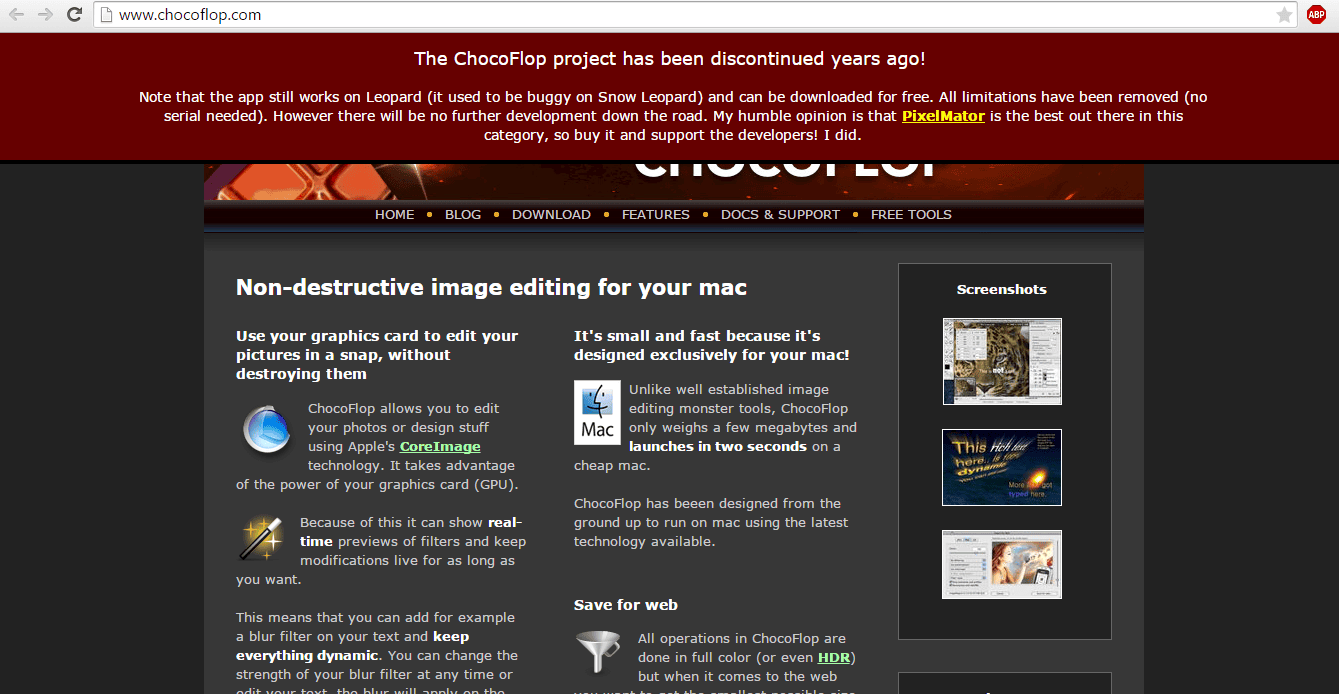Open the BLOG menu item
The width and height of the screenshot is (1339, 694).
tap(463, 214)
